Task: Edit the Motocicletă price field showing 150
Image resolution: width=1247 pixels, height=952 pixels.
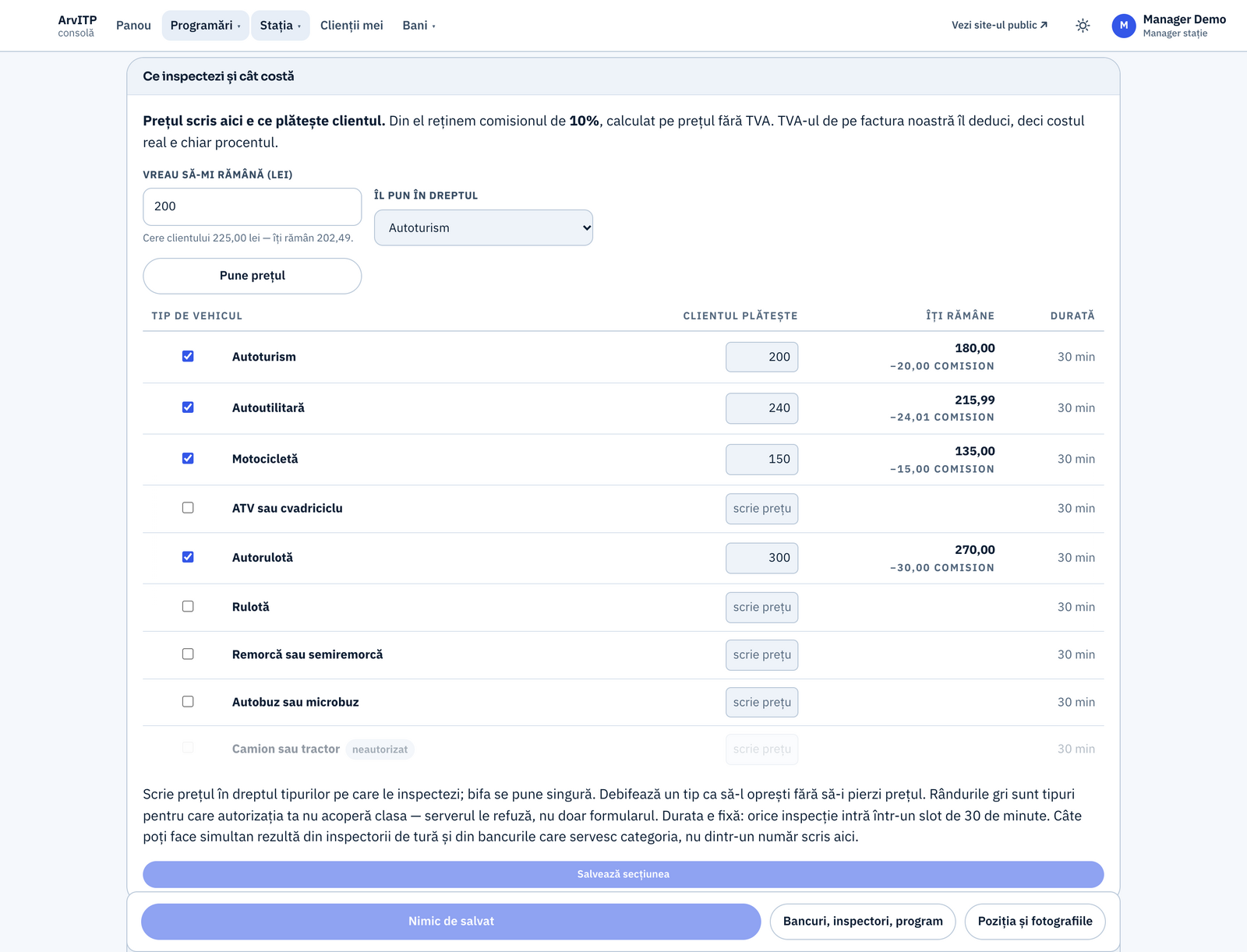Action: click(761, 460)
